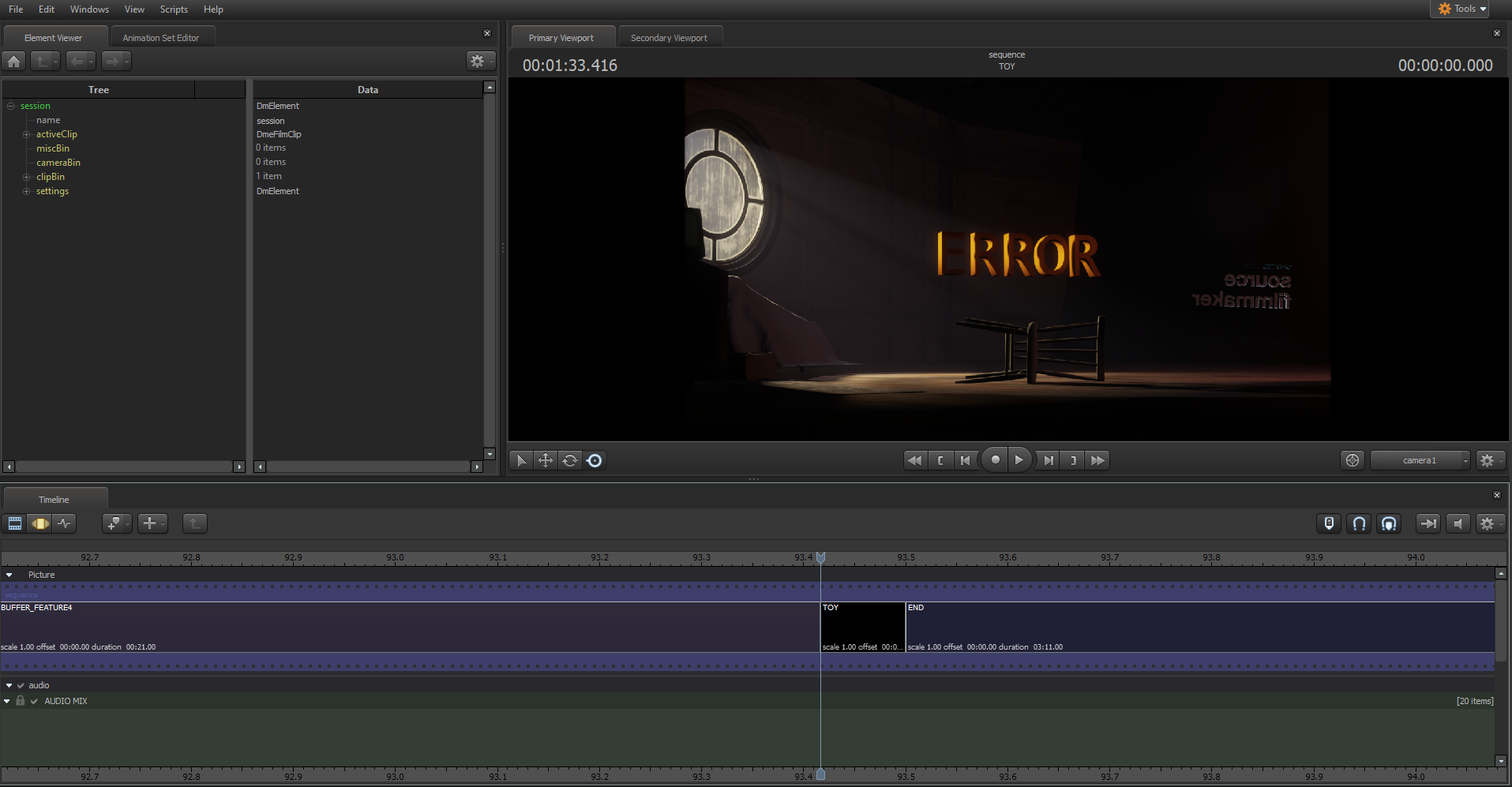The width and height of the screenshot is (1512, 787).
Task: Mute audio with the timeline speaker button
Action: click(1458, 523)
